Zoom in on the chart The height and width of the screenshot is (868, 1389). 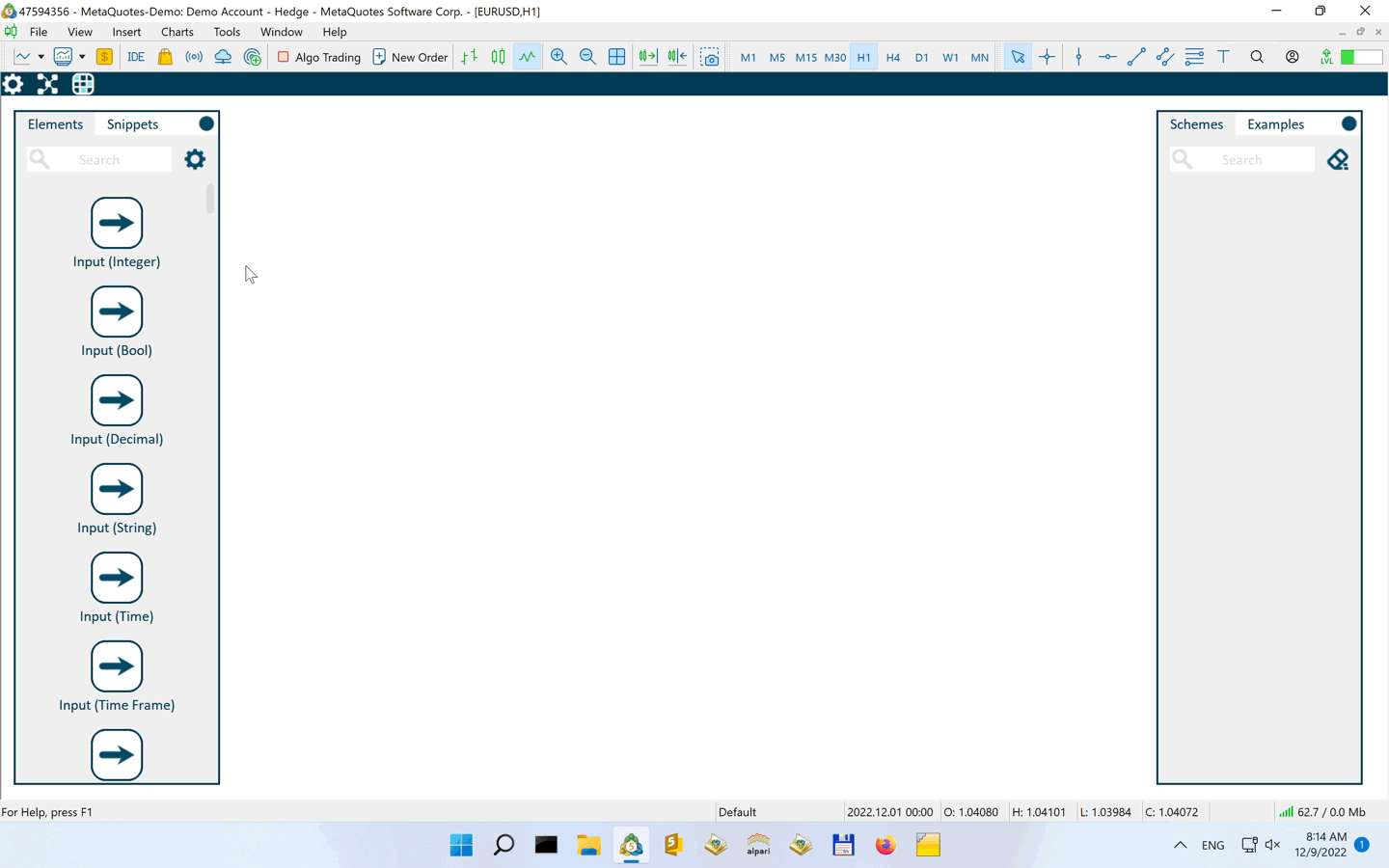point(558,57)
